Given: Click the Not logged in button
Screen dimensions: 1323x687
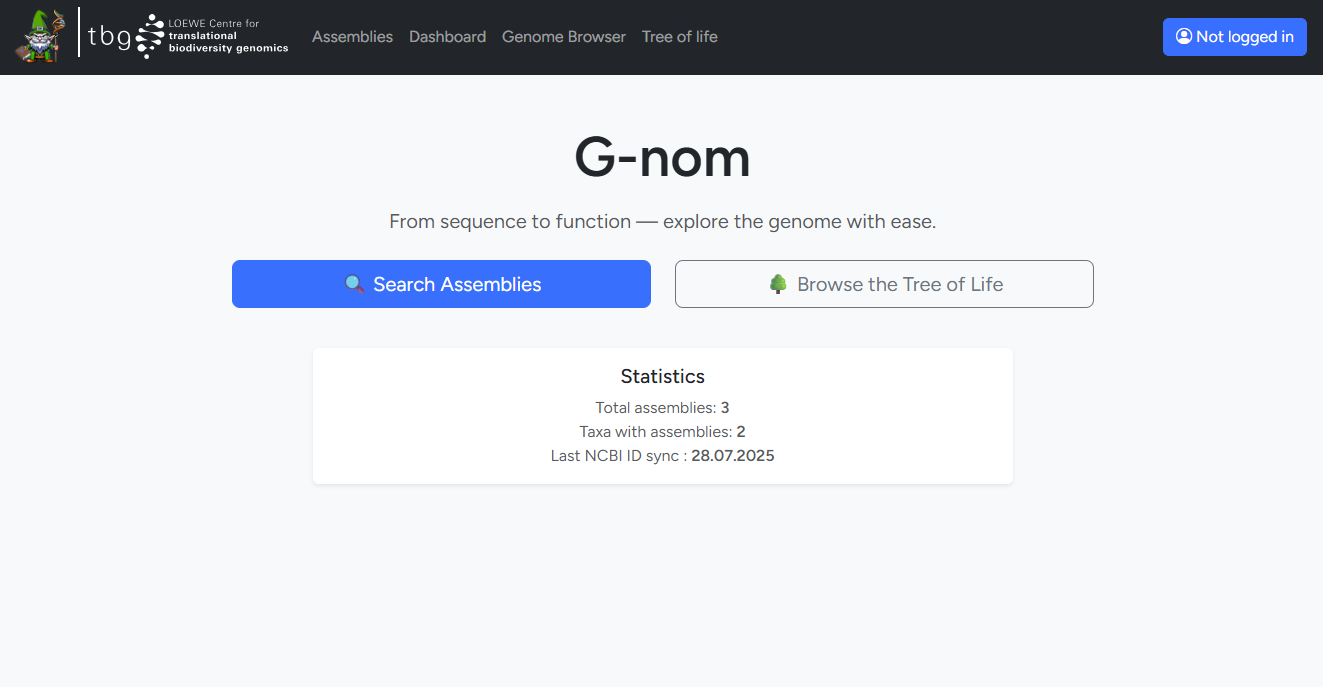Looking at the screenshot, I should 1234,36.
